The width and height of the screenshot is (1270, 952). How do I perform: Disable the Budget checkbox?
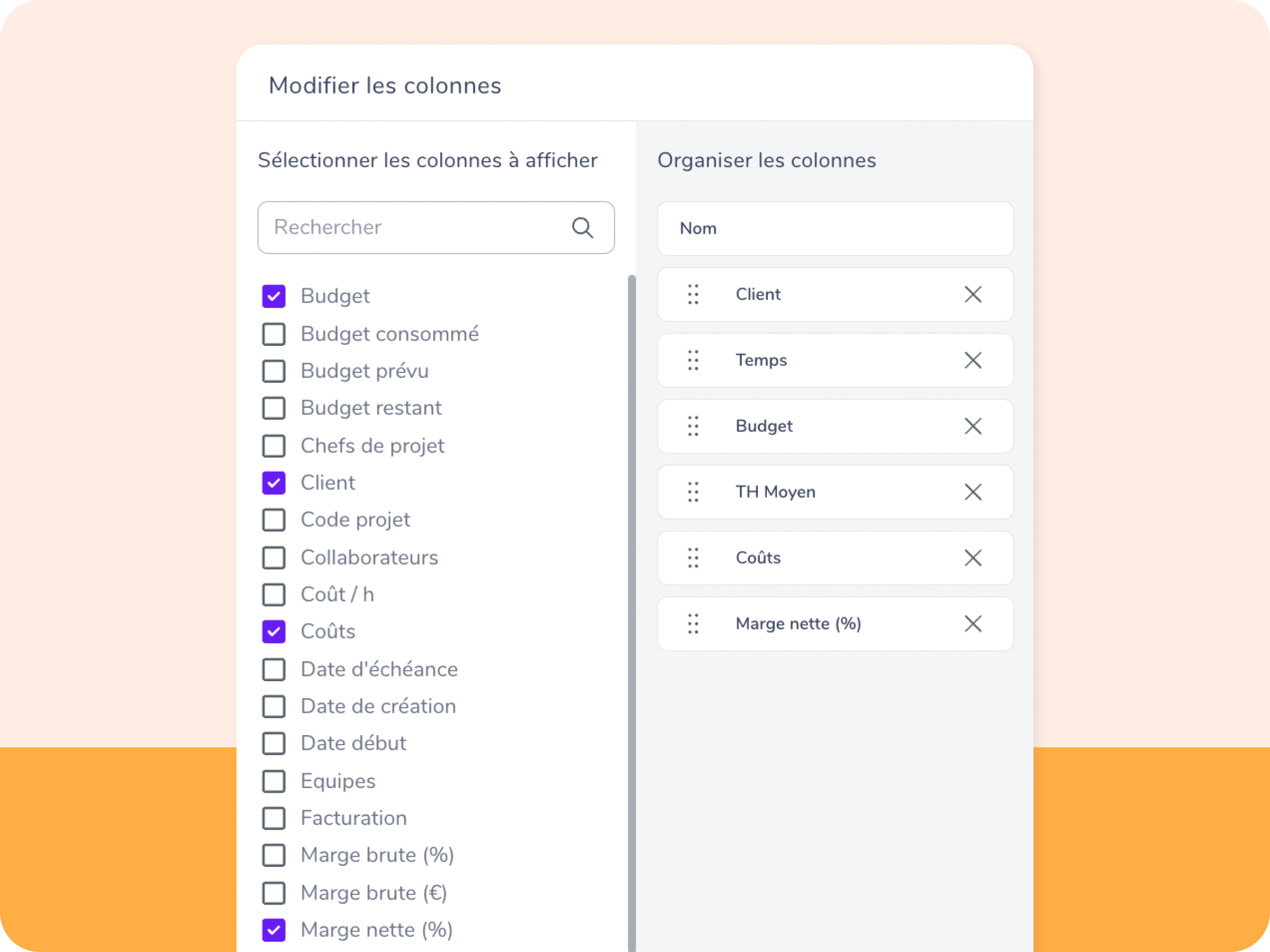point(274,296)
